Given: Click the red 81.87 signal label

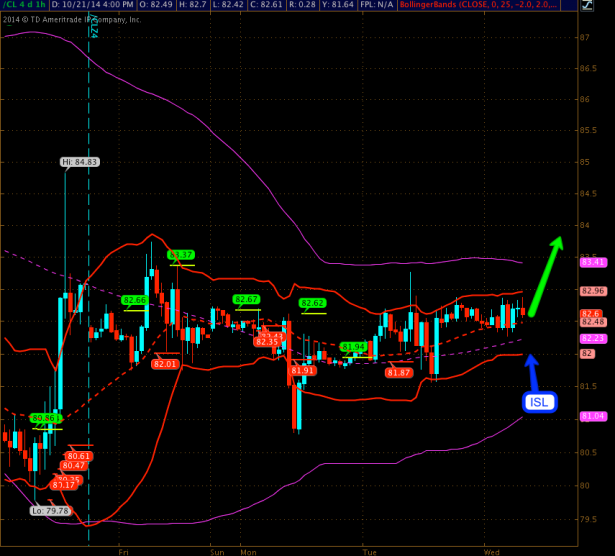Looking at the screenshot, I should [399, 372].
